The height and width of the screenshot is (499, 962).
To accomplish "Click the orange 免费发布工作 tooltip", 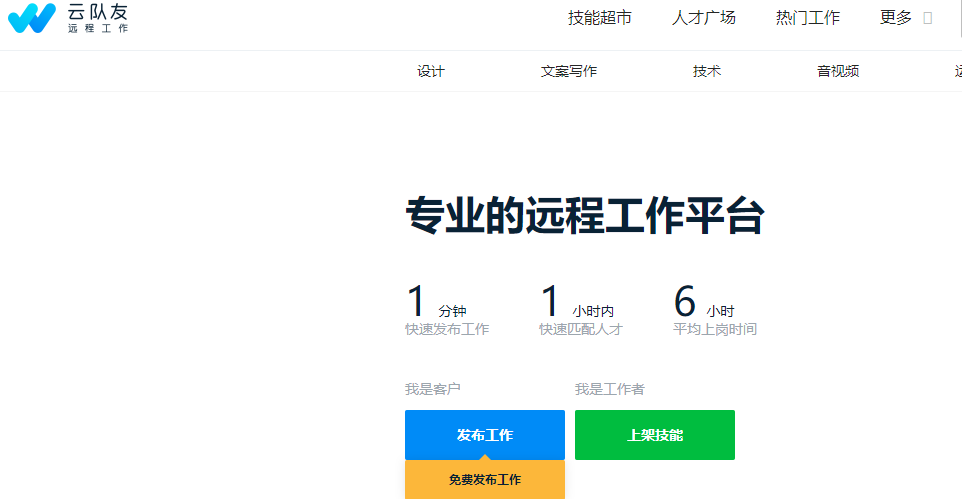I will 485,480.
